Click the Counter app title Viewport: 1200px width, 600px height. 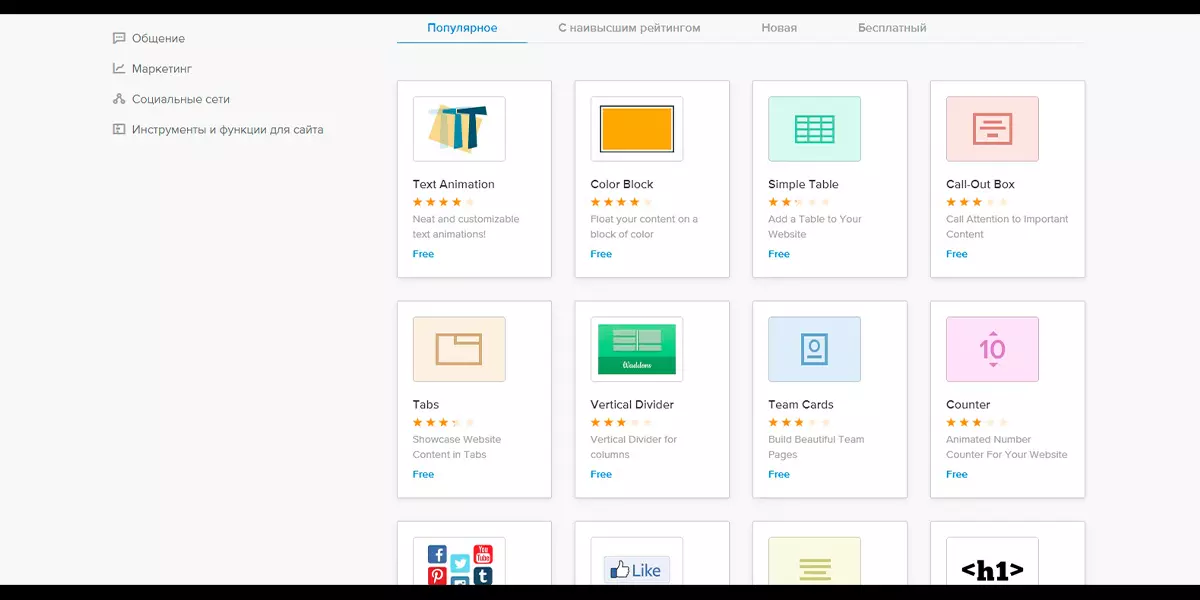click(968, 404)
